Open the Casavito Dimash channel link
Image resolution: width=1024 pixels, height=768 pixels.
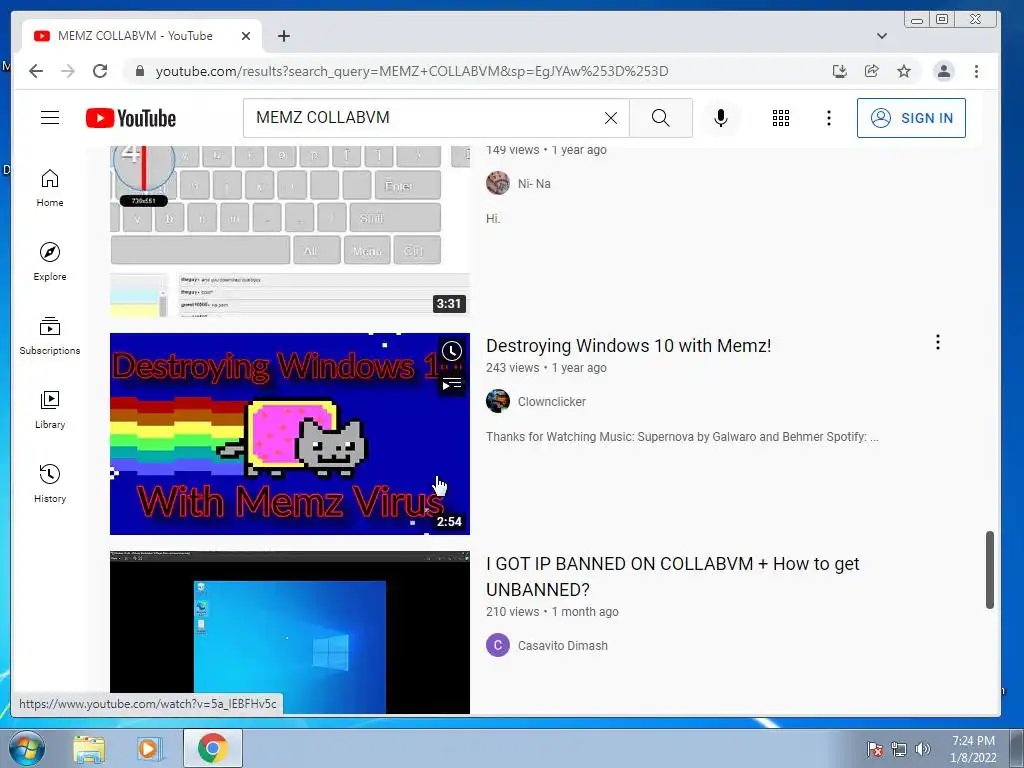[x=563, y=645]
